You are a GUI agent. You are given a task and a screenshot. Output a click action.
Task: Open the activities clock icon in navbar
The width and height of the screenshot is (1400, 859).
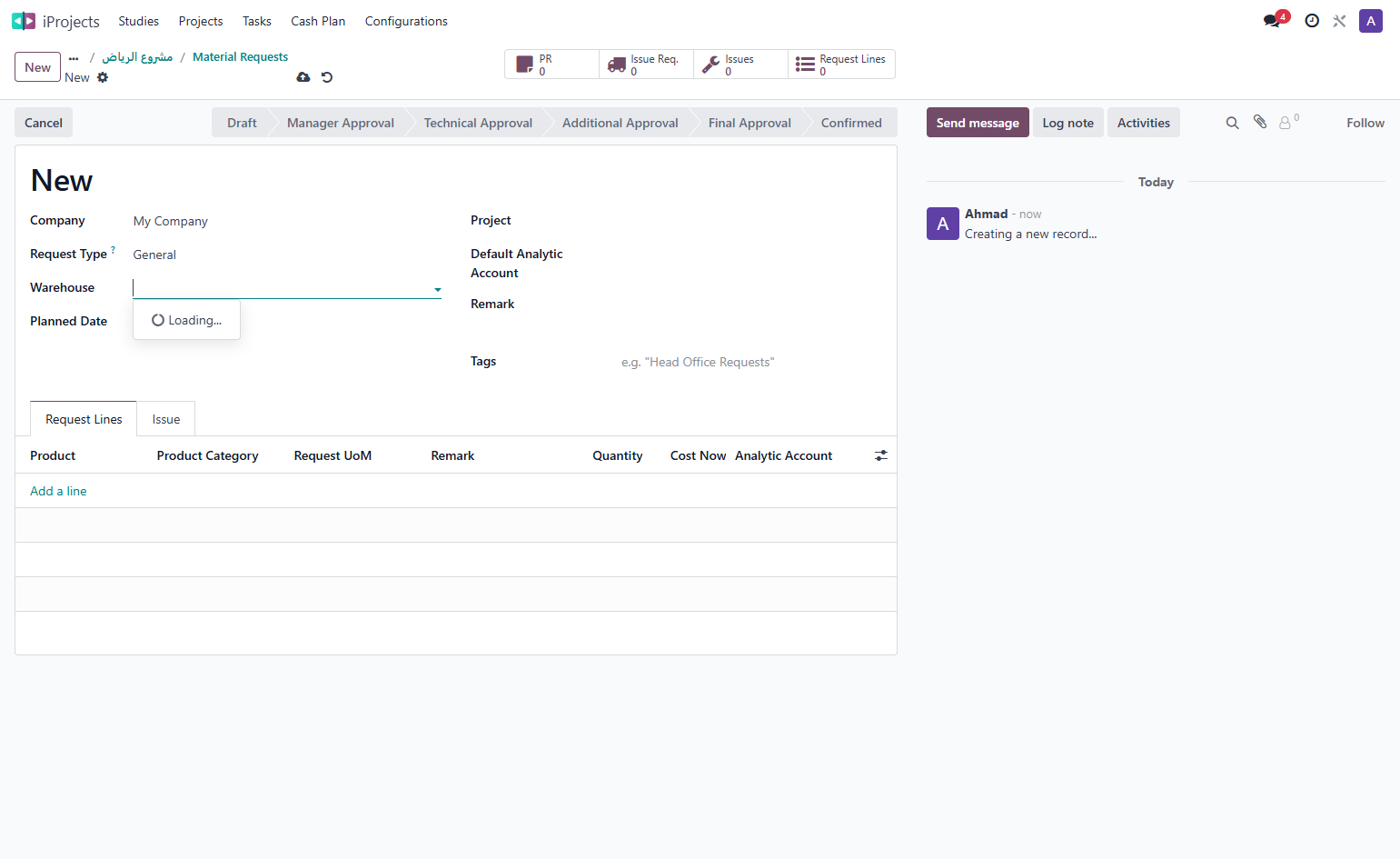(1312, 21)
